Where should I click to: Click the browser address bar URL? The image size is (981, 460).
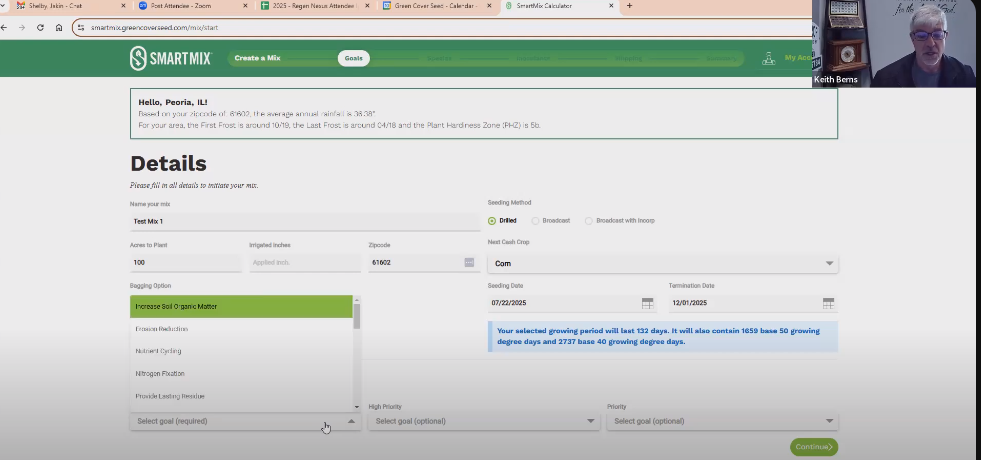(155, 28)
